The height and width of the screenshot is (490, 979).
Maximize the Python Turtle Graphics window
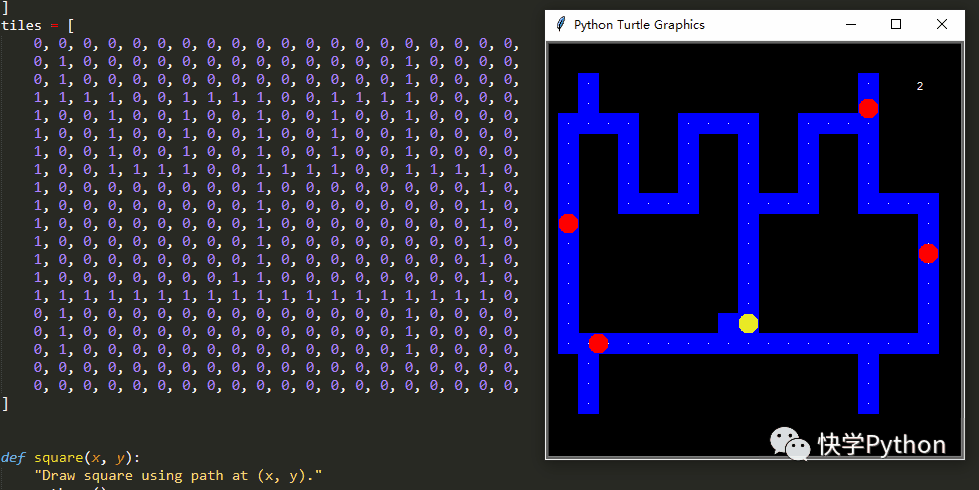pos(896,24)
